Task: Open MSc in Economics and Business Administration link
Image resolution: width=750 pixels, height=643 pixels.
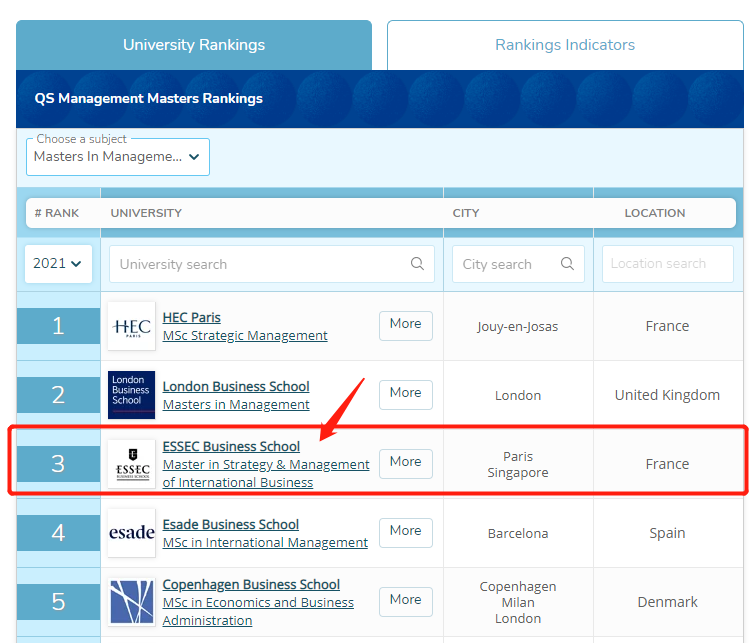Action: click(x=258, y=611)
